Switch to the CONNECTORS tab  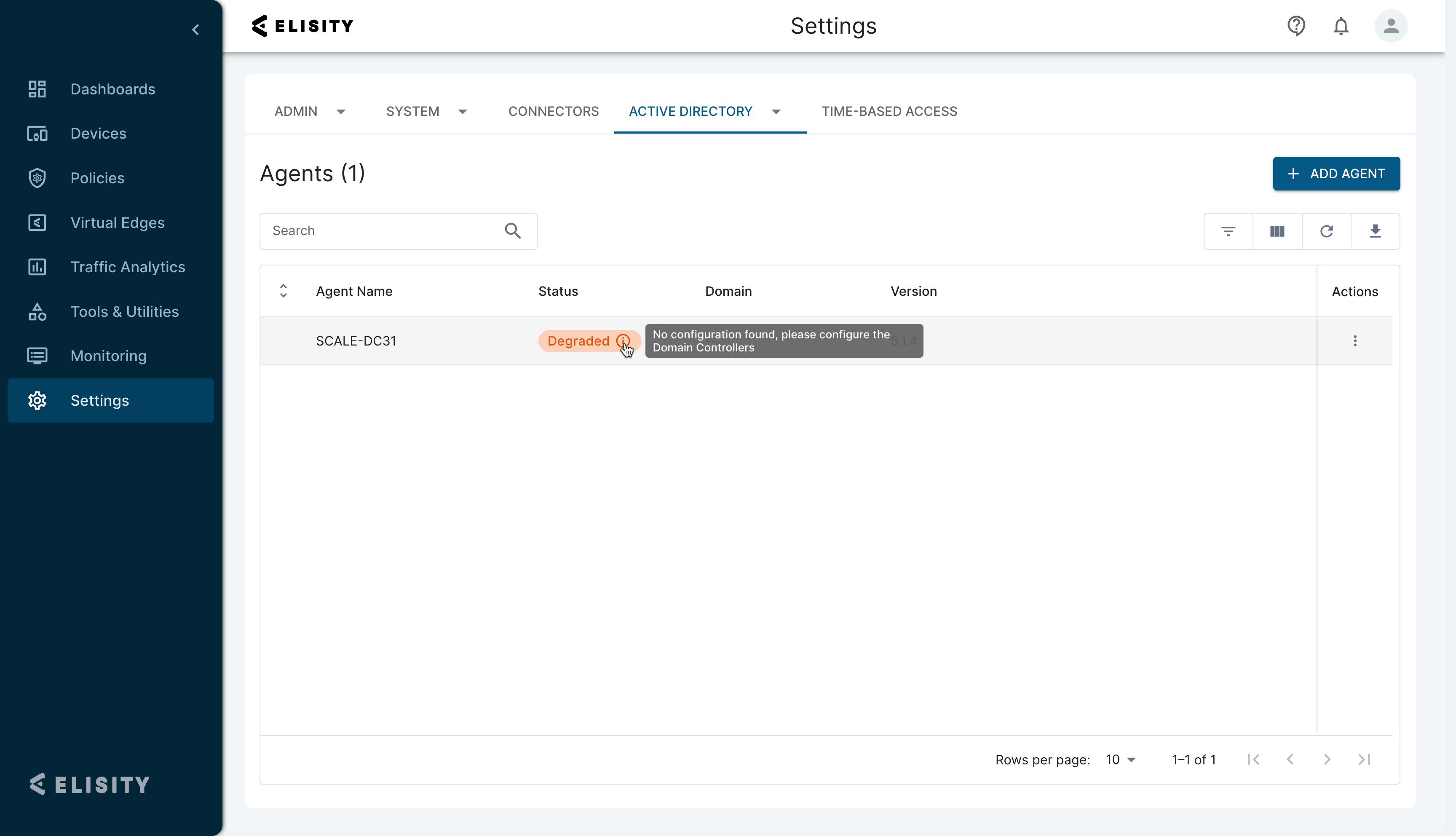pyautogui.click(x=554, y=111)
